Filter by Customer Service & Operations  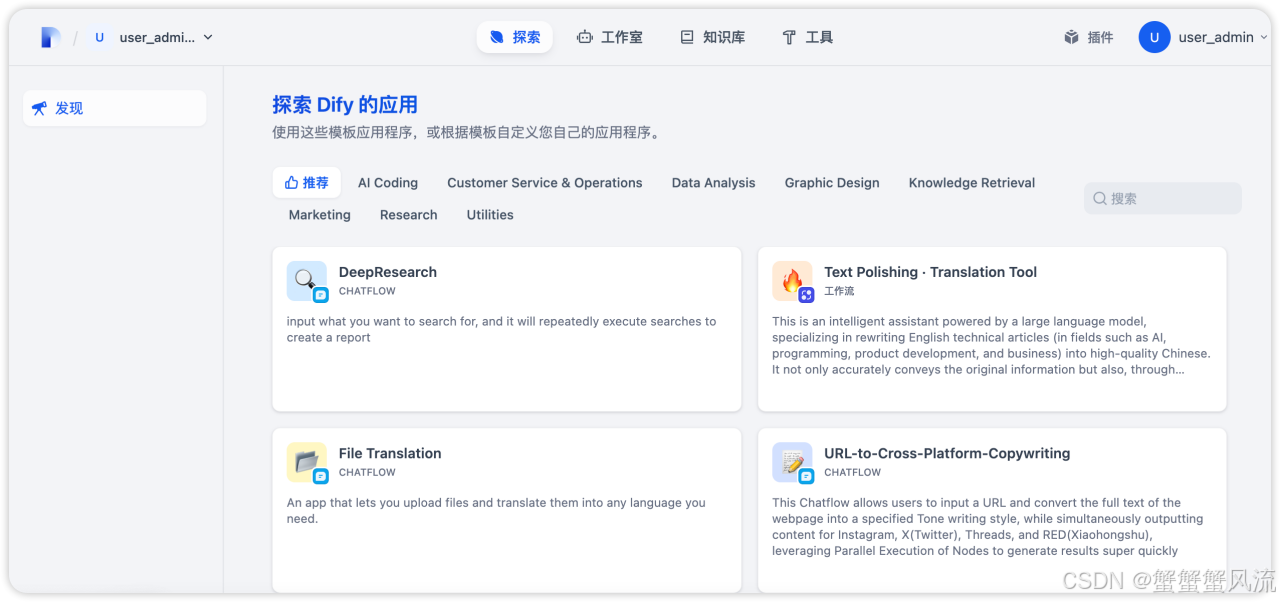545,183
